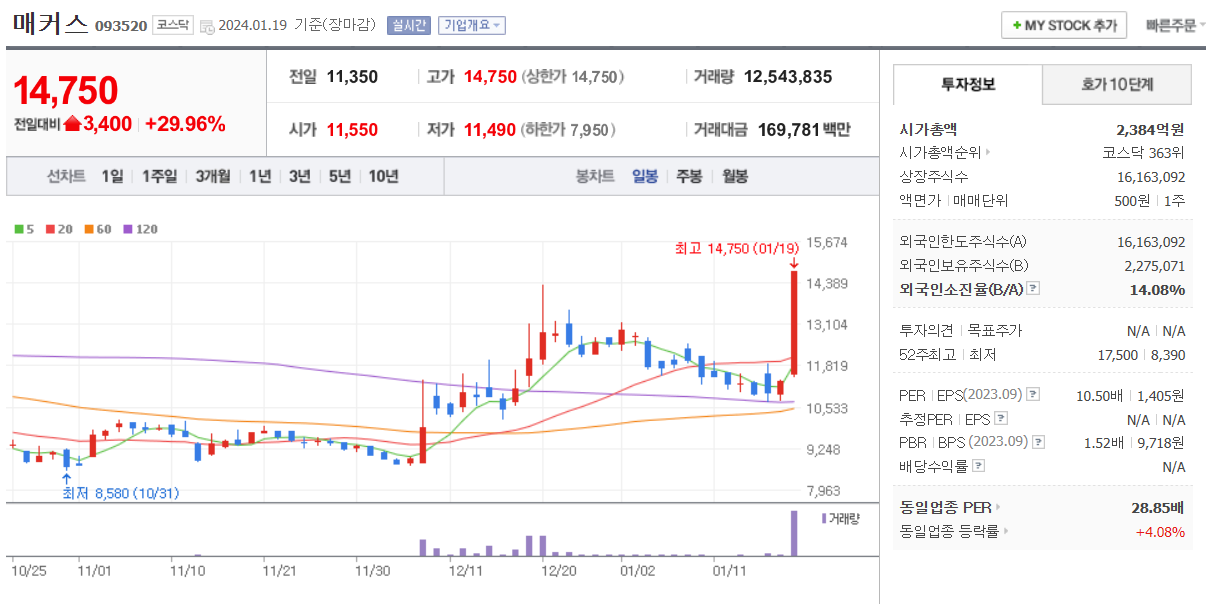This screenshot has width=1219, height=604.
Task: Click the 최고 14,750 (01/19) chart label
Action: click(x=738, y=248)
